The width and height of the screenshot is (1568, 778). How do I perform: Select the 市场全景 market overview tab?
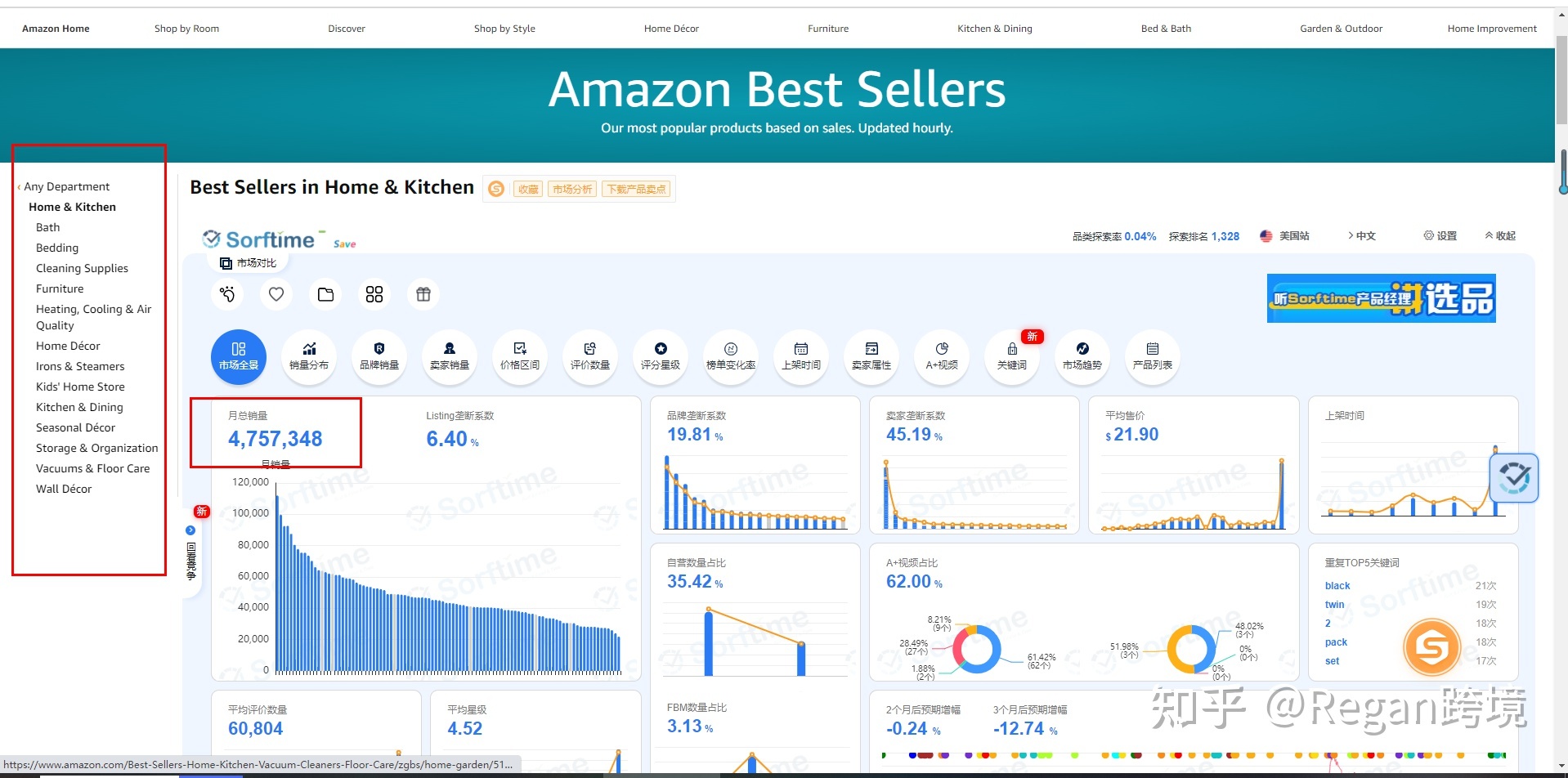click(239, 356)
